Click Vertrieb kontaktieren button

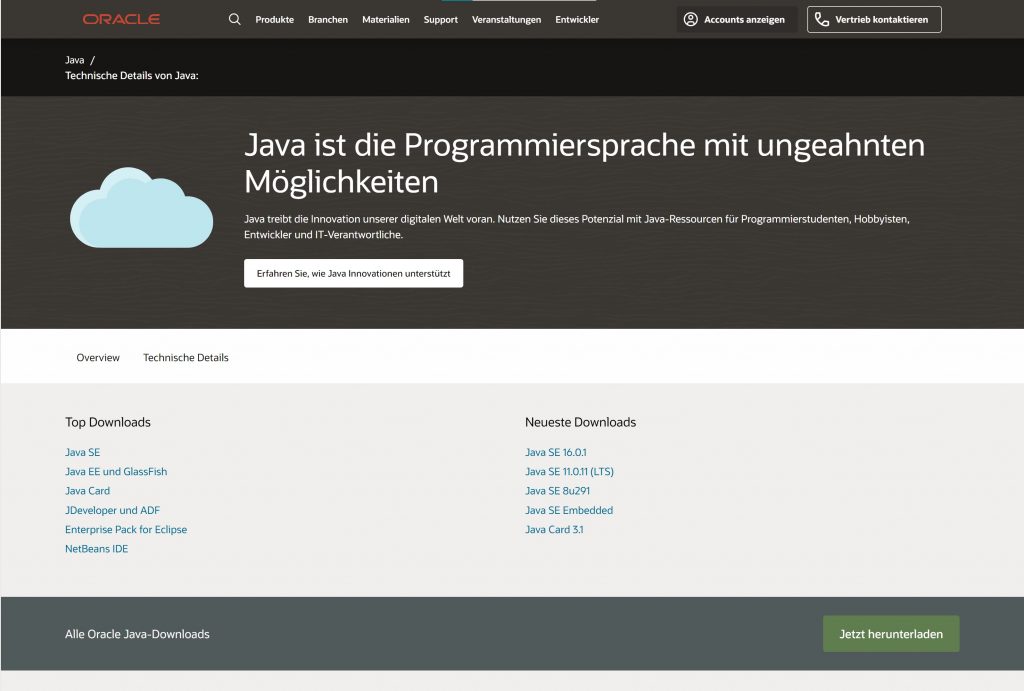coord(874,20)
